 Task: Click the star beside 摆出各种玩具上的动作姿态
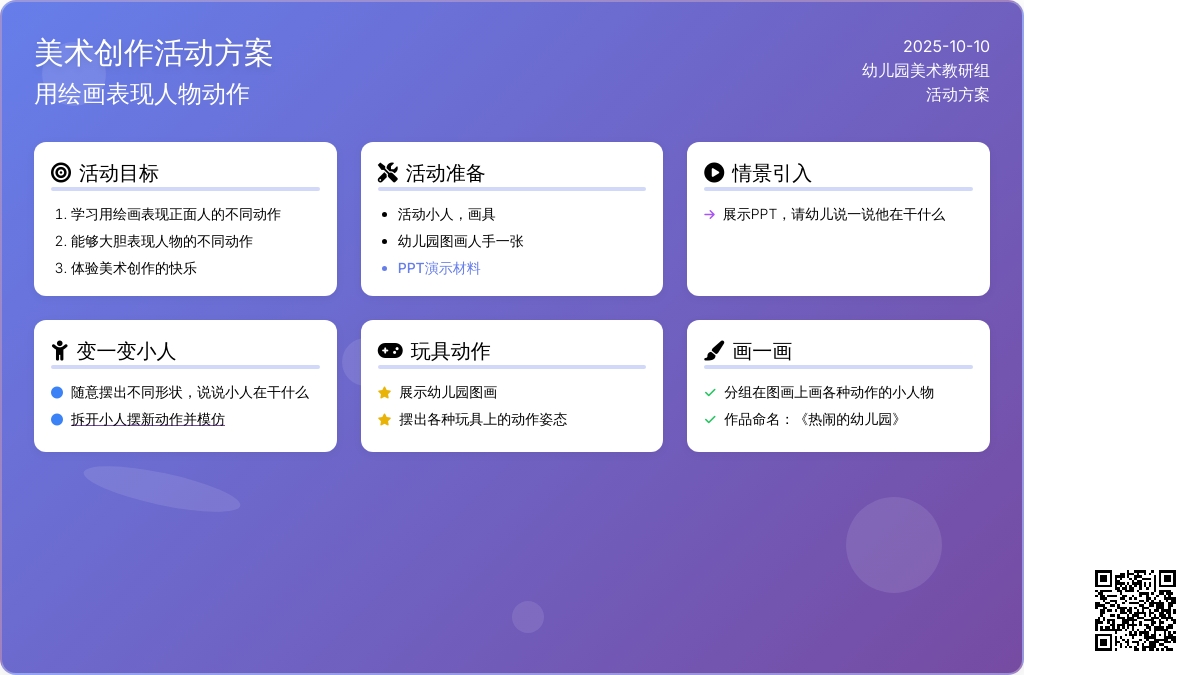click(384, 420)
